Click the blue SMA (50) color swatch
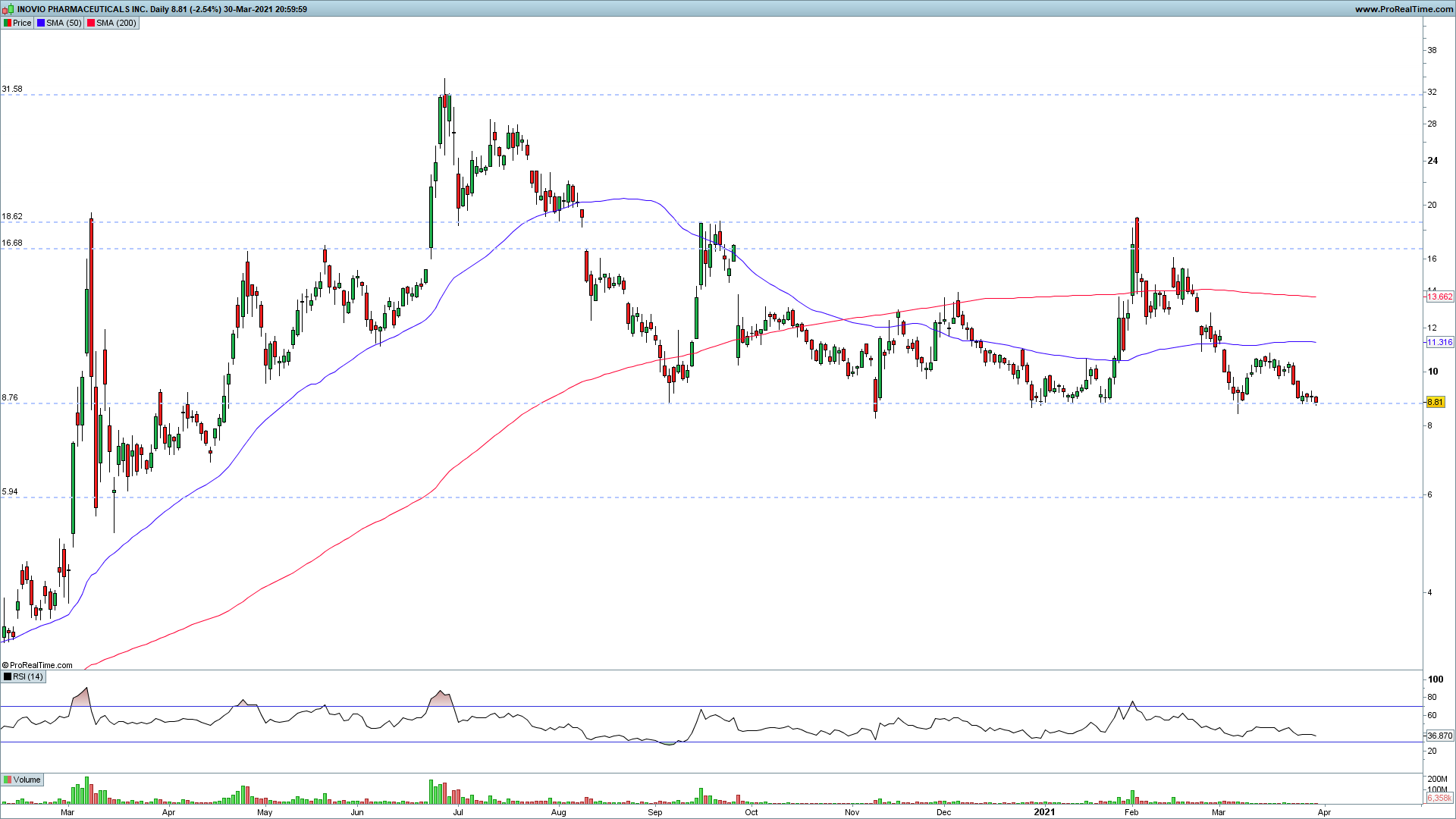Screen dimensions: 1456x819 [41, 23]
